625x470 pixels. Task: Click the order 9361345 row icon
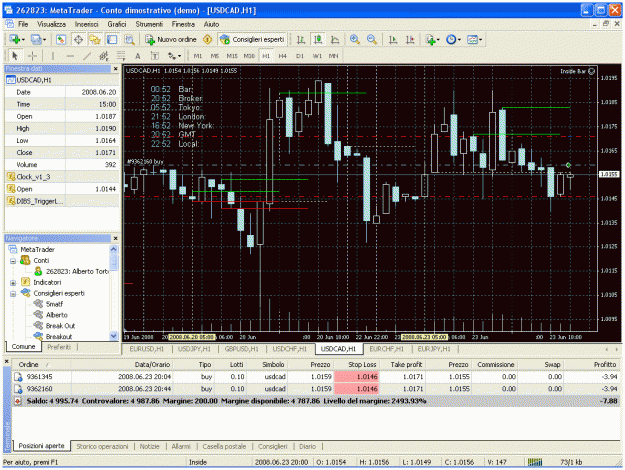click(x=18, y=377)
